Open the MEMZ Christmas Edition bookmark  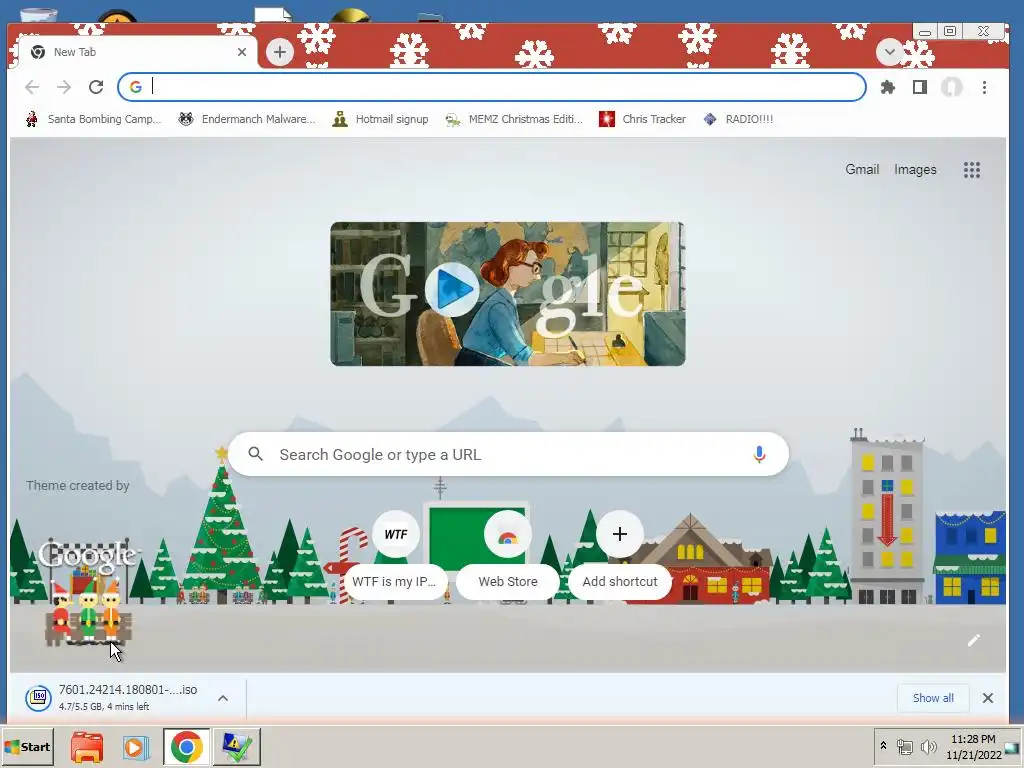[x=514, y=119]
